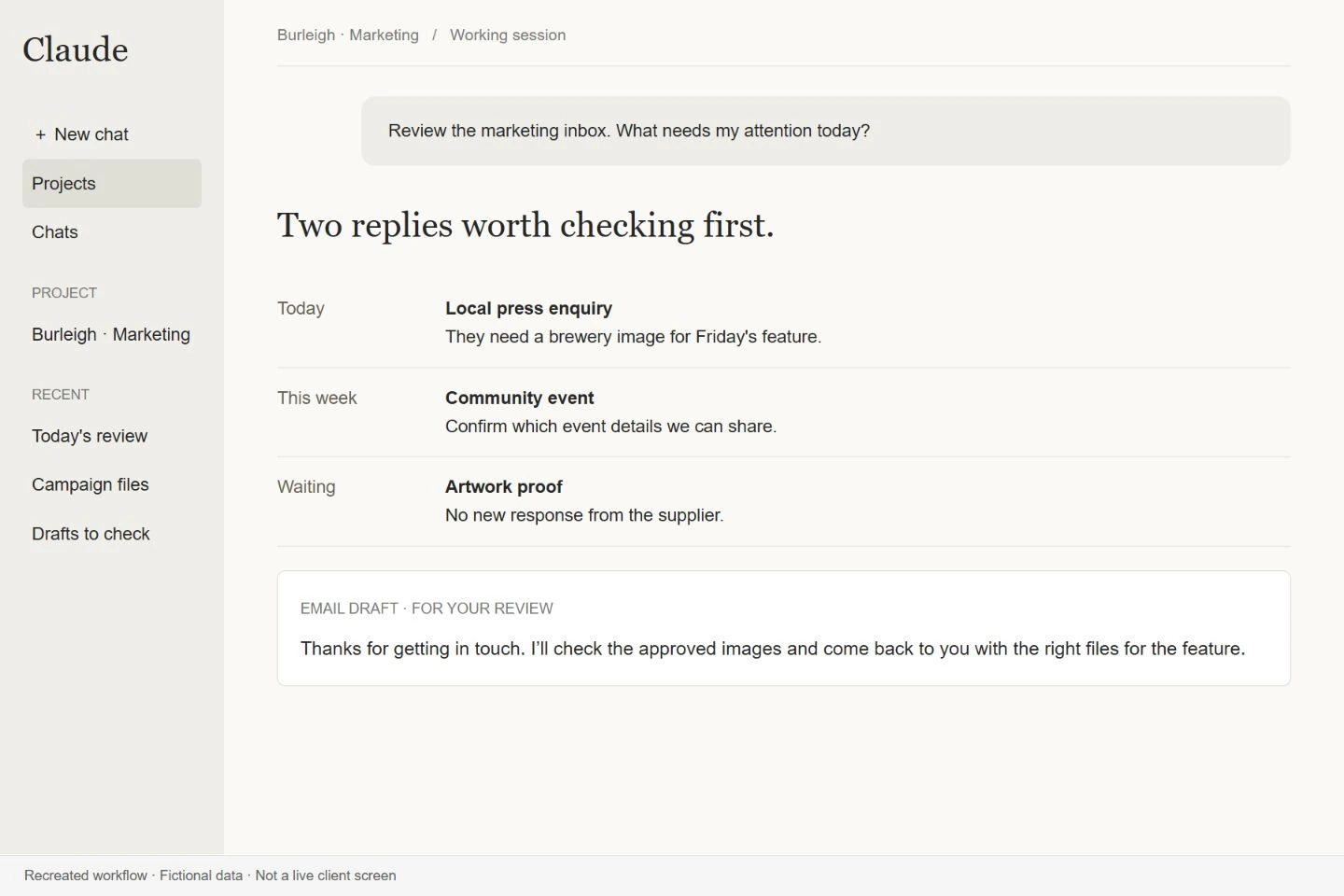This screenshot has width=1344, height=896.
Task: Open Projects in the sidebar
Action: pyautogui.click(x=112, y=183)
